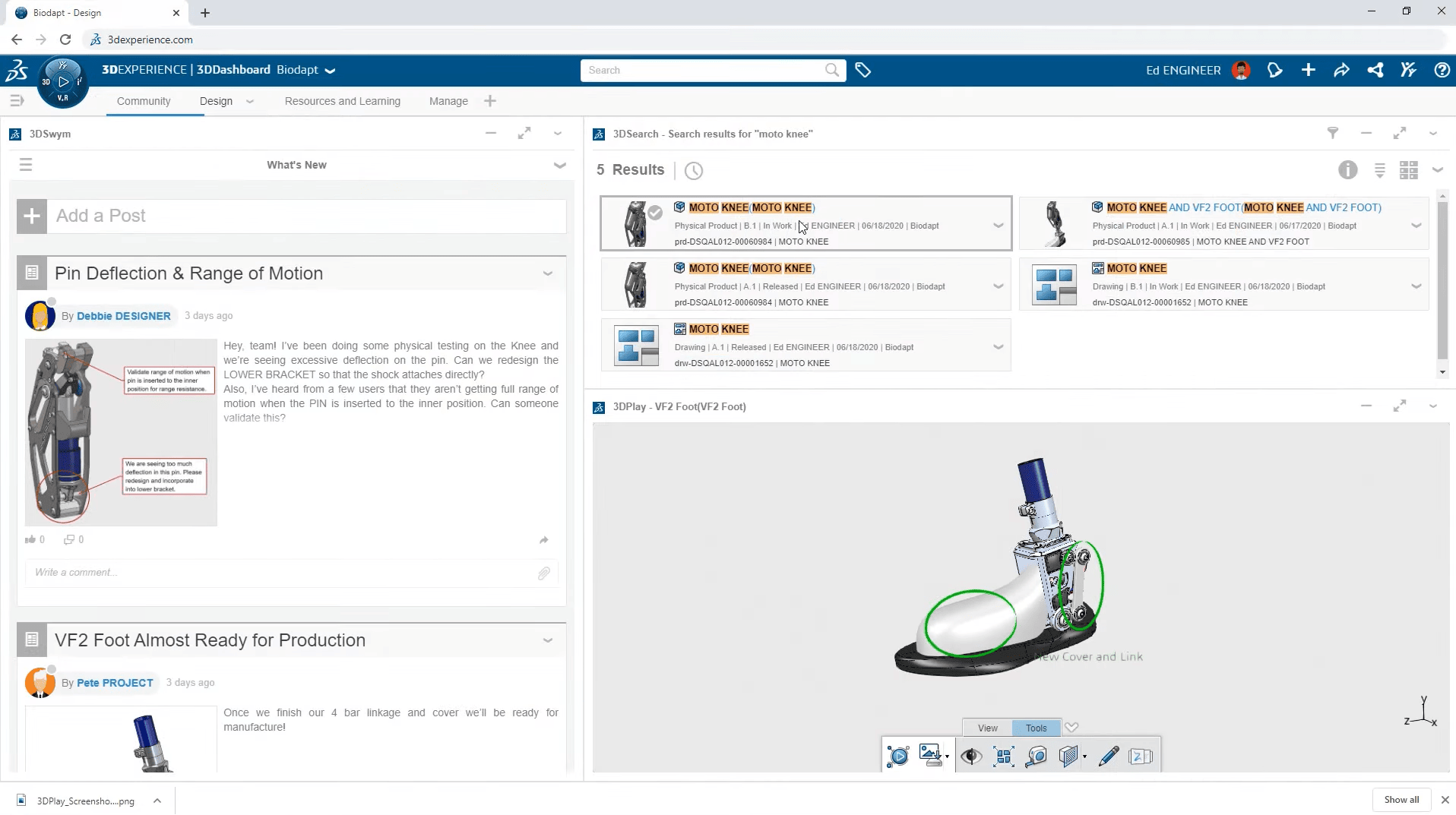Open Ed ENGINEER profile avatar

pyautogui.click(x=1241, y=70)
